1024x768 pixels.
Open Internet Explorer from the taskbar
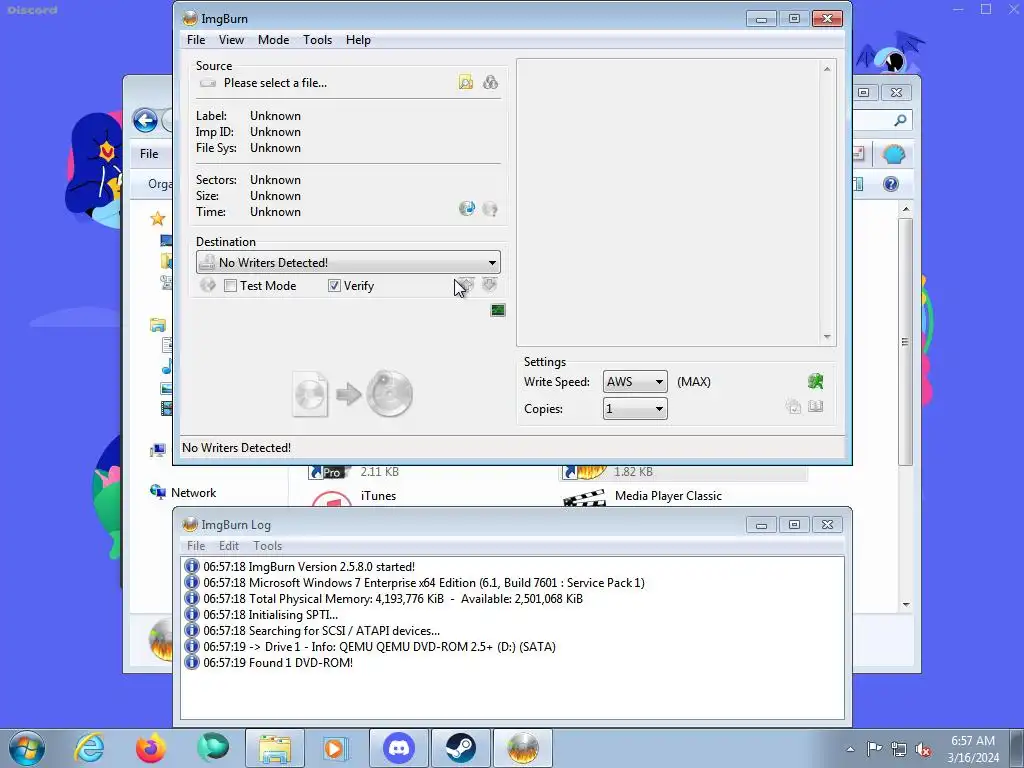(x=89, y=748)
